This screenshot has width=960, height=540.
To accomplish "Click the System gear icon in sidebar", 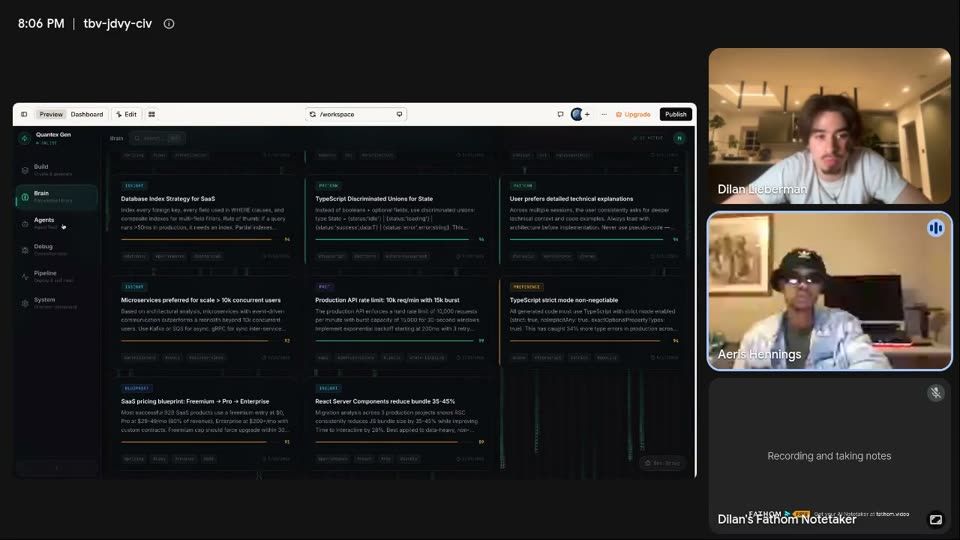I will 25,304.
